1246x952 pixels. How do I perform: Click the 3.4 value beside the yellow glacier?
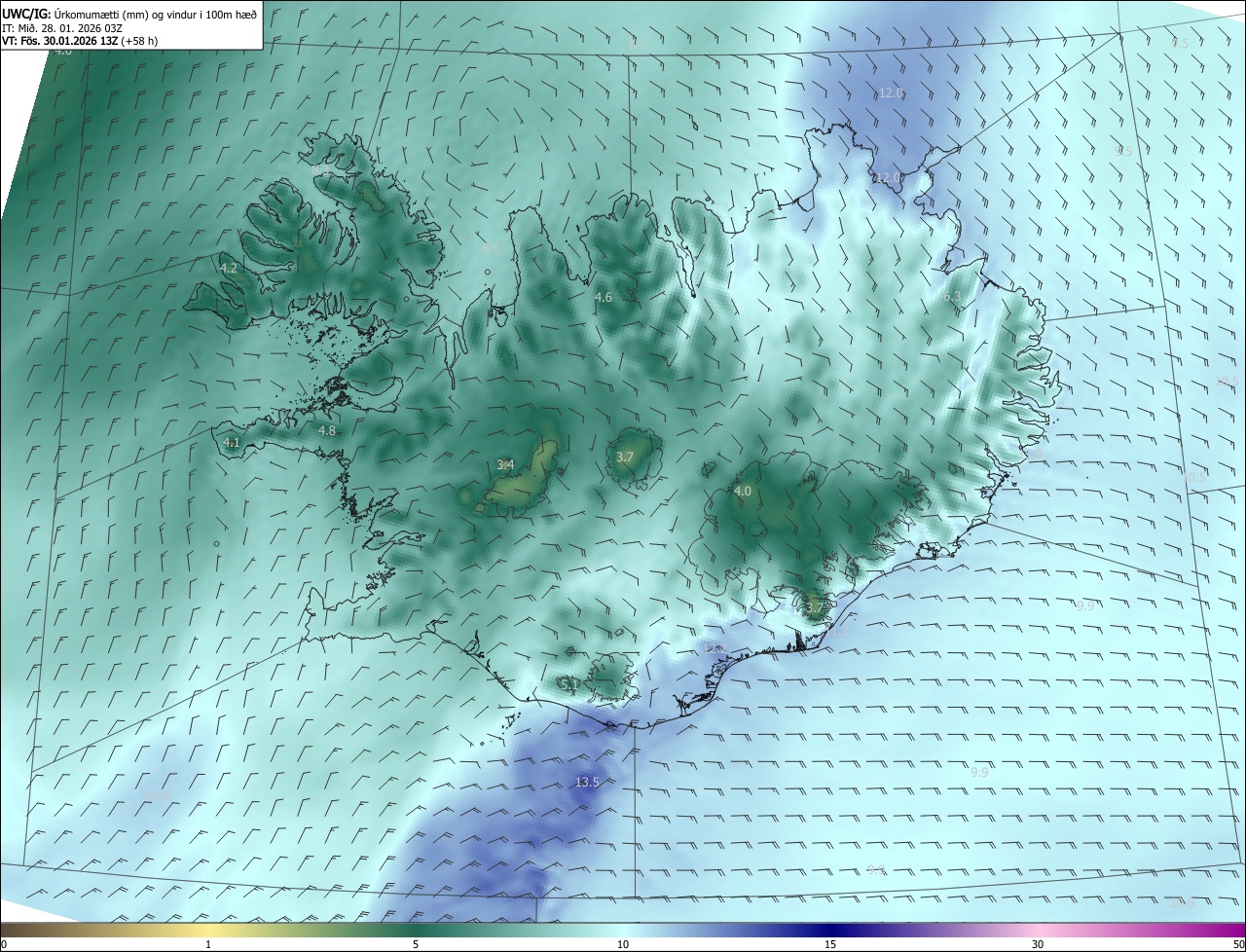click(x=505, y=464)
